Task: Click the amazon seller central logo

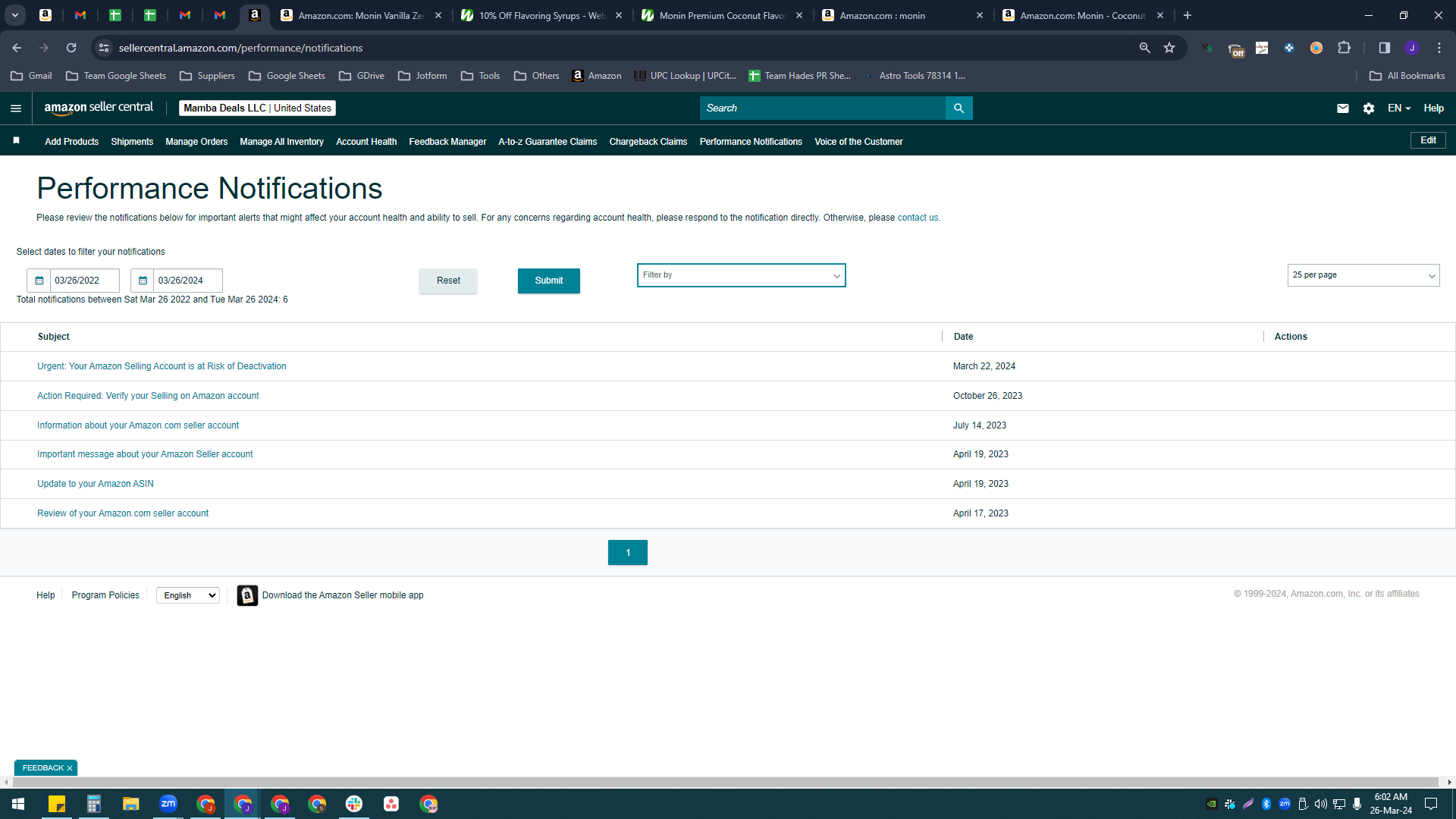Action: pos(99,108)
